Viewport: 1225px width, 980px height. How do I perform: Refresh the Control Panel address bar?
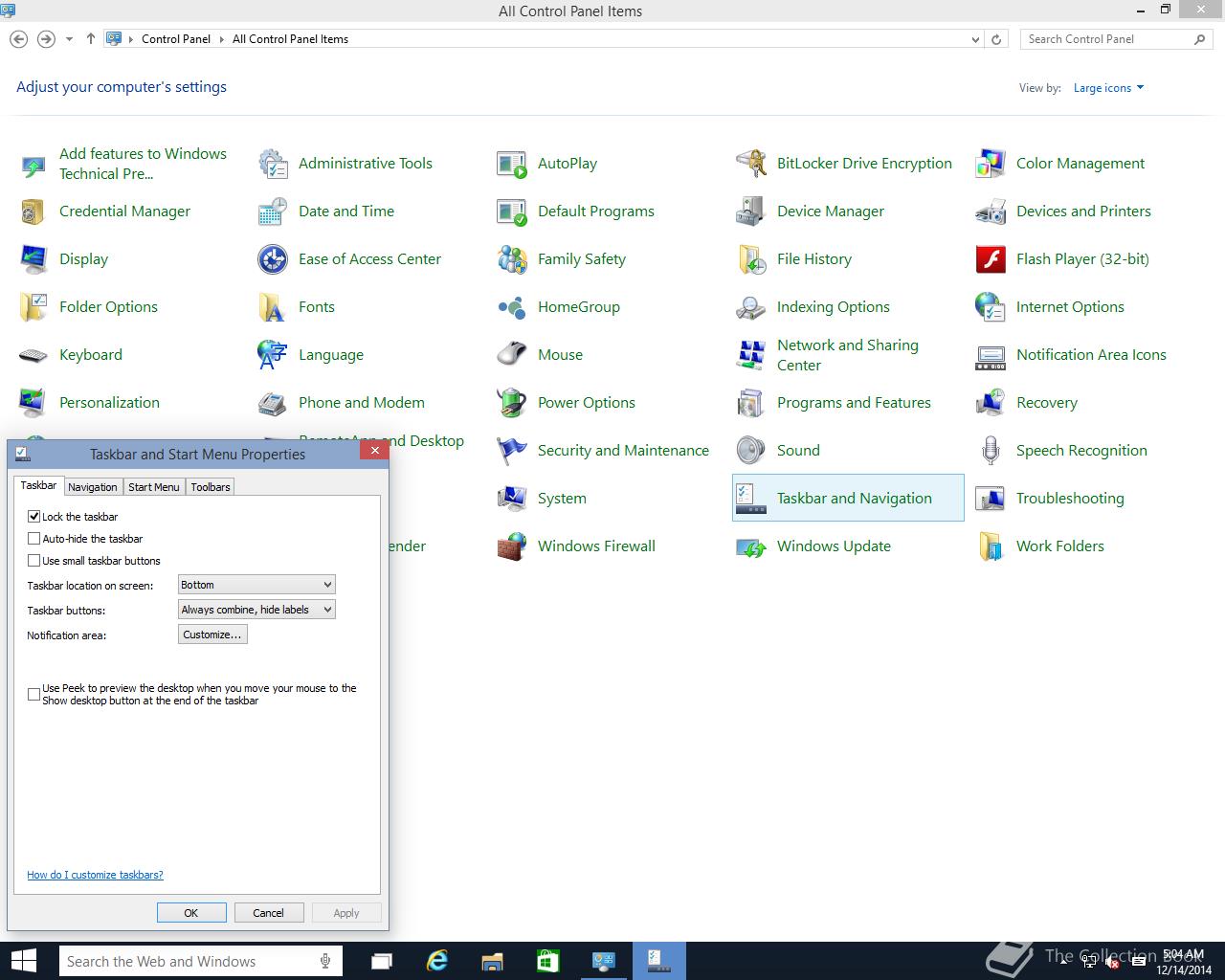[x=996, y=39]
